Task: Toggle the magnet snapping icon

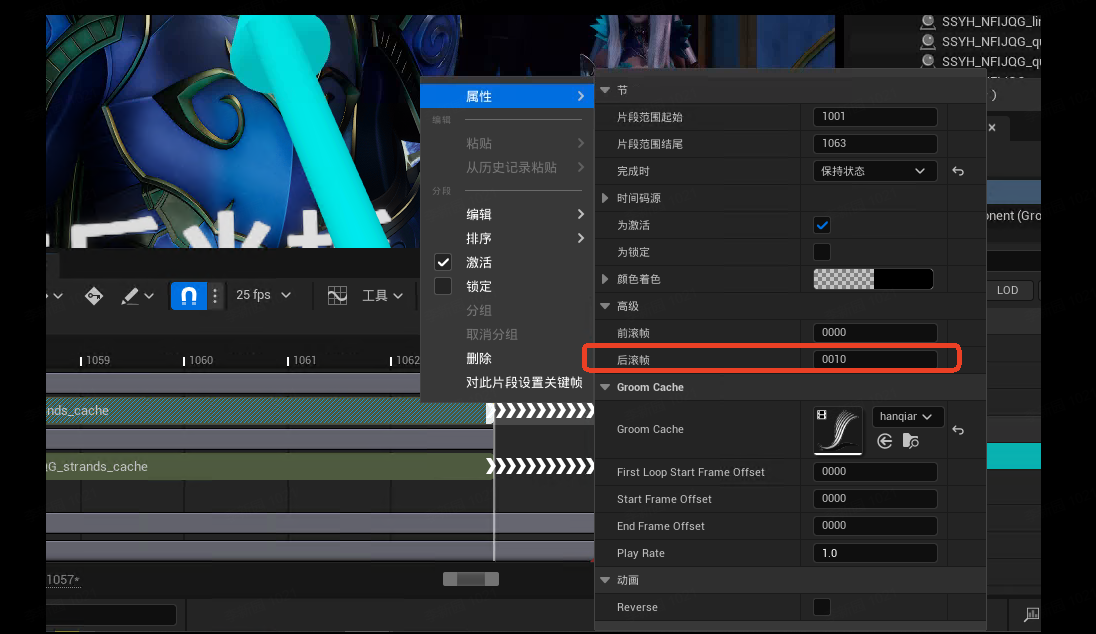Action: pos(189,296)
